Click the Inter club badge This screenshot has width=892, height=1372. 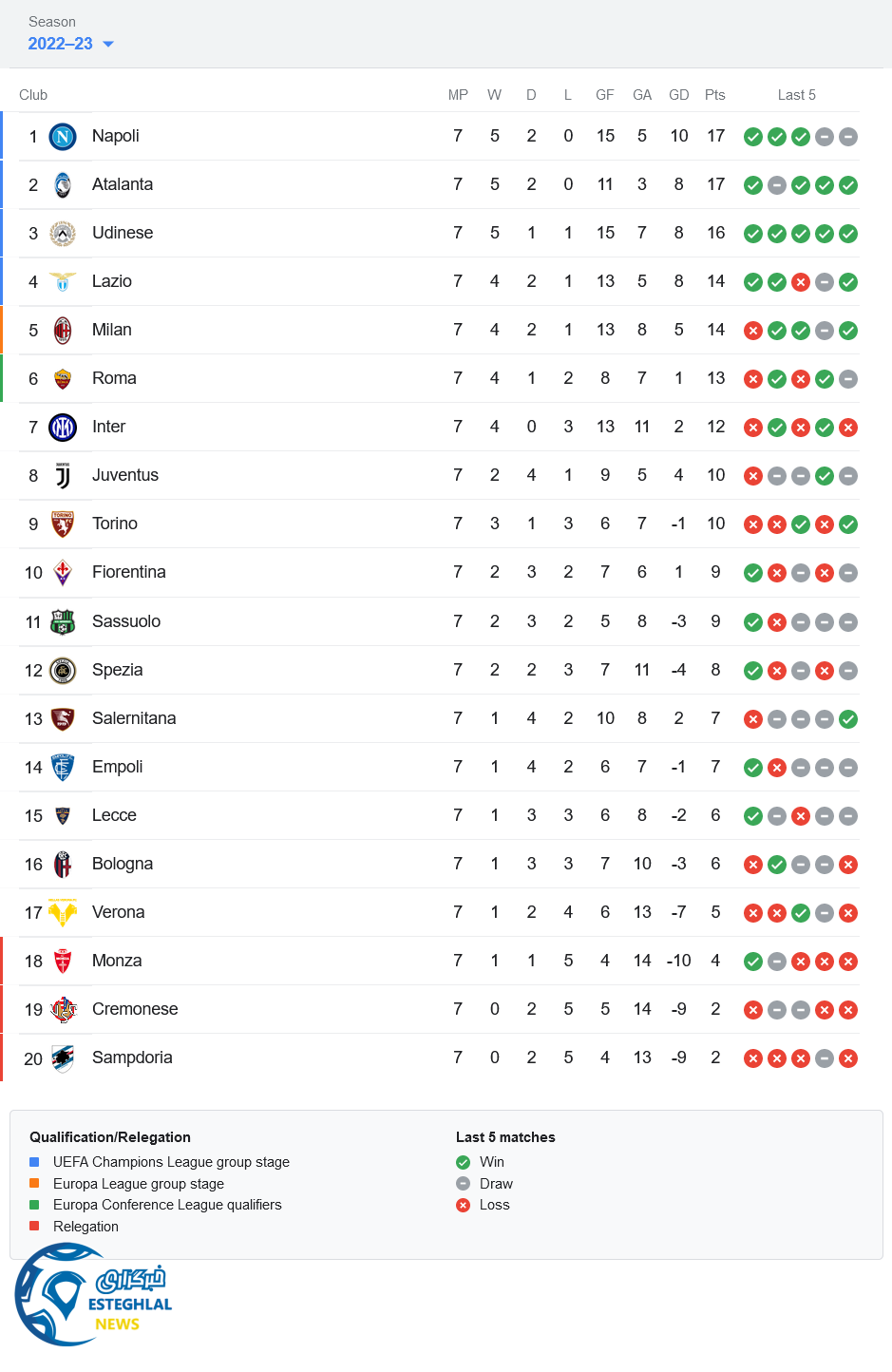coord(63,428)
